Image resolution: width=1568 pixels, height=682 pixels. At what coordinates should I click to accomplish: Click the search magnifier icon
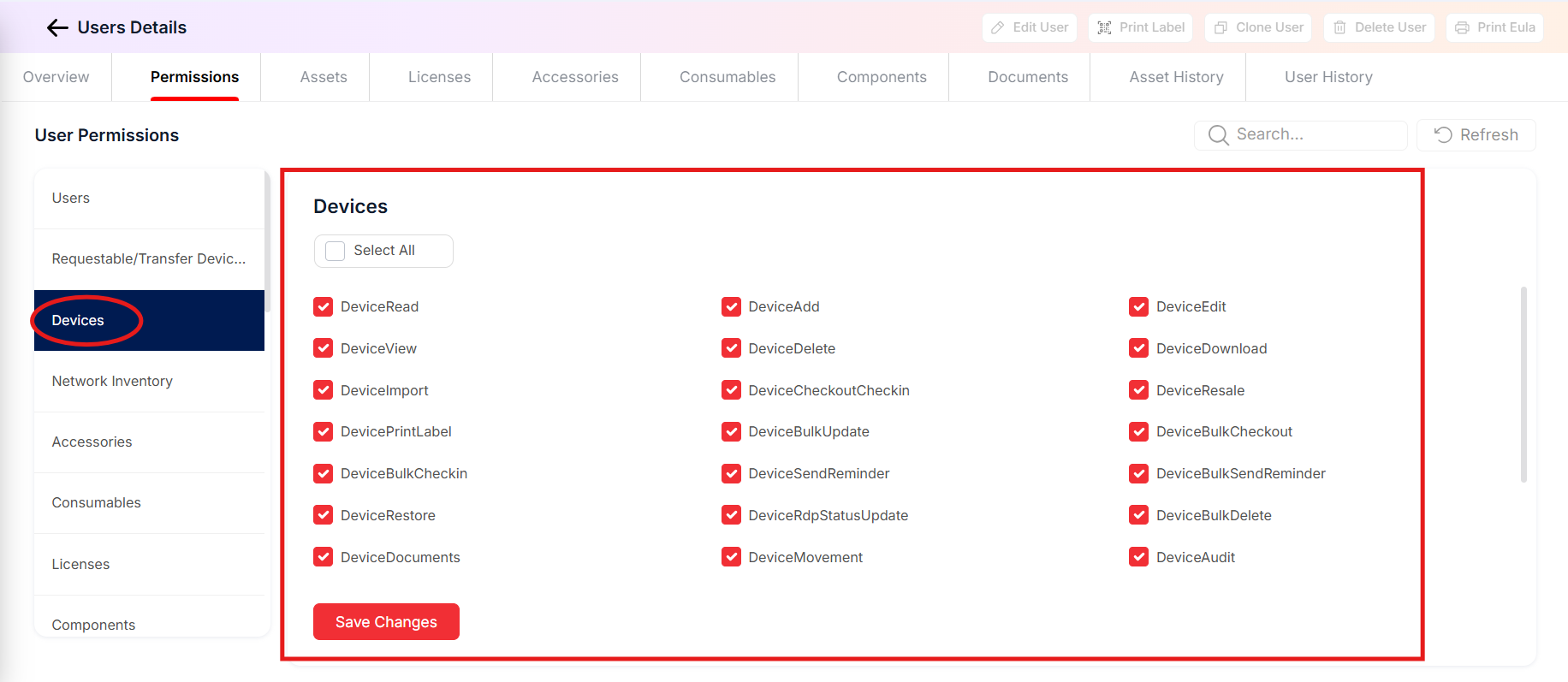(1218, 135)
